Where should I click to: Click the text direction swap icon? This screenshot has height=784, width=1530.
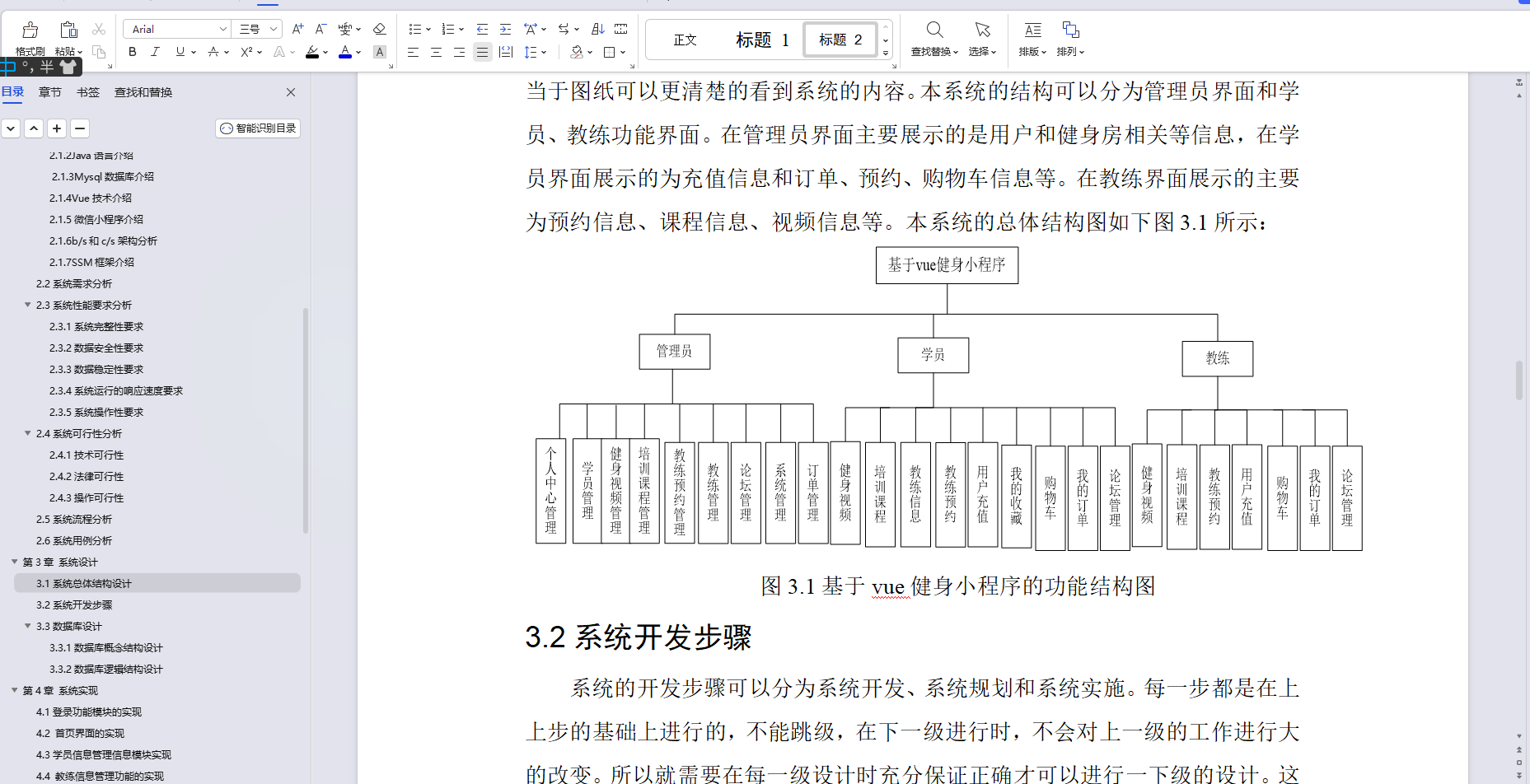(x=564, y=29)
